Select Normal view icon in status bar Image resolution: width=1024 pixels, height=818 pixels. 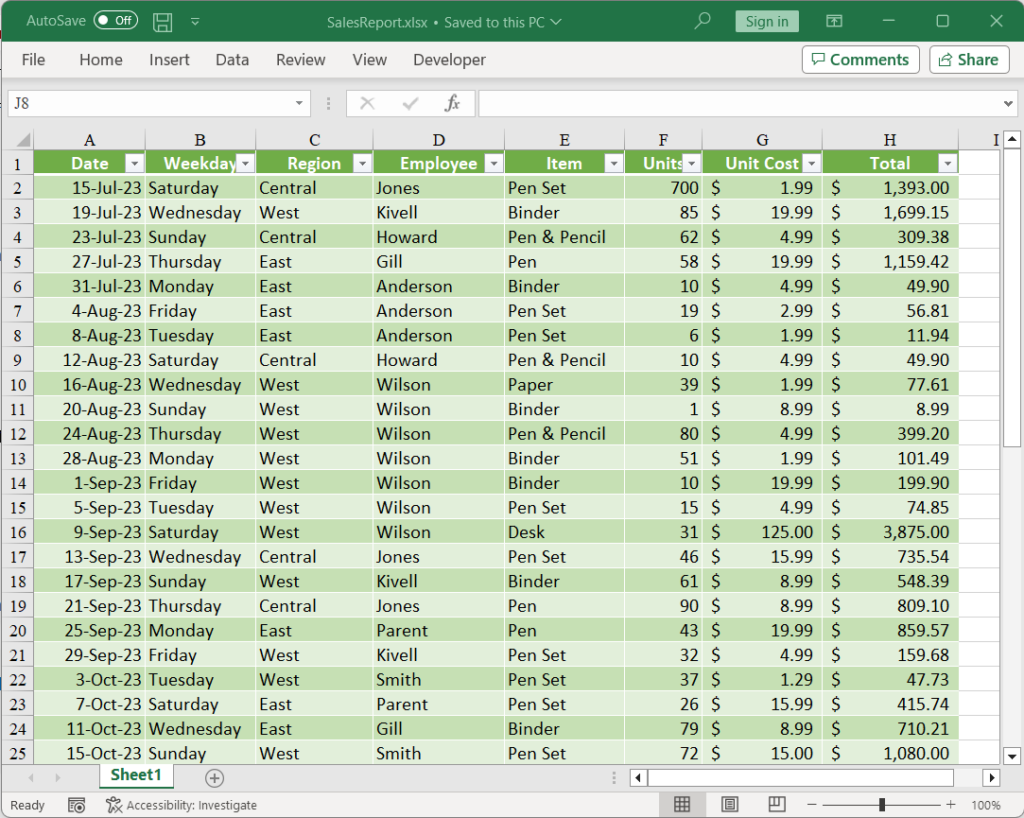click(682, 803)
